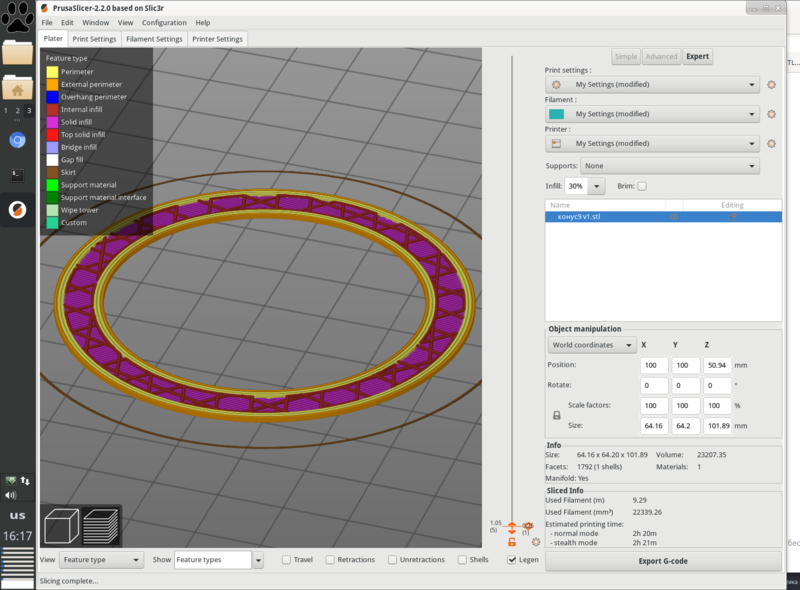
Task: Click the scale factors lock icon
Action: tap(557, 415)
